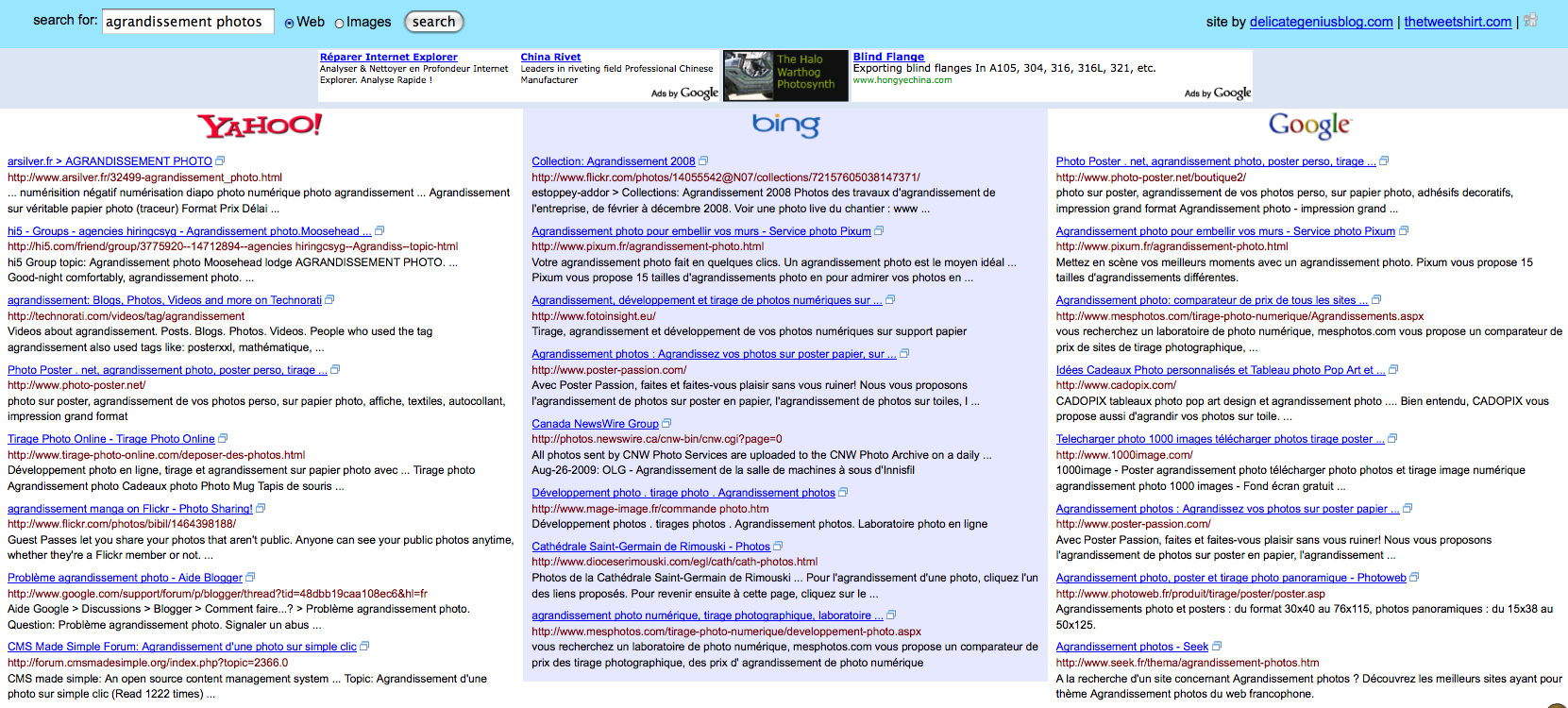Open new-window icon beside fotoinsight result

click(890, 300)
